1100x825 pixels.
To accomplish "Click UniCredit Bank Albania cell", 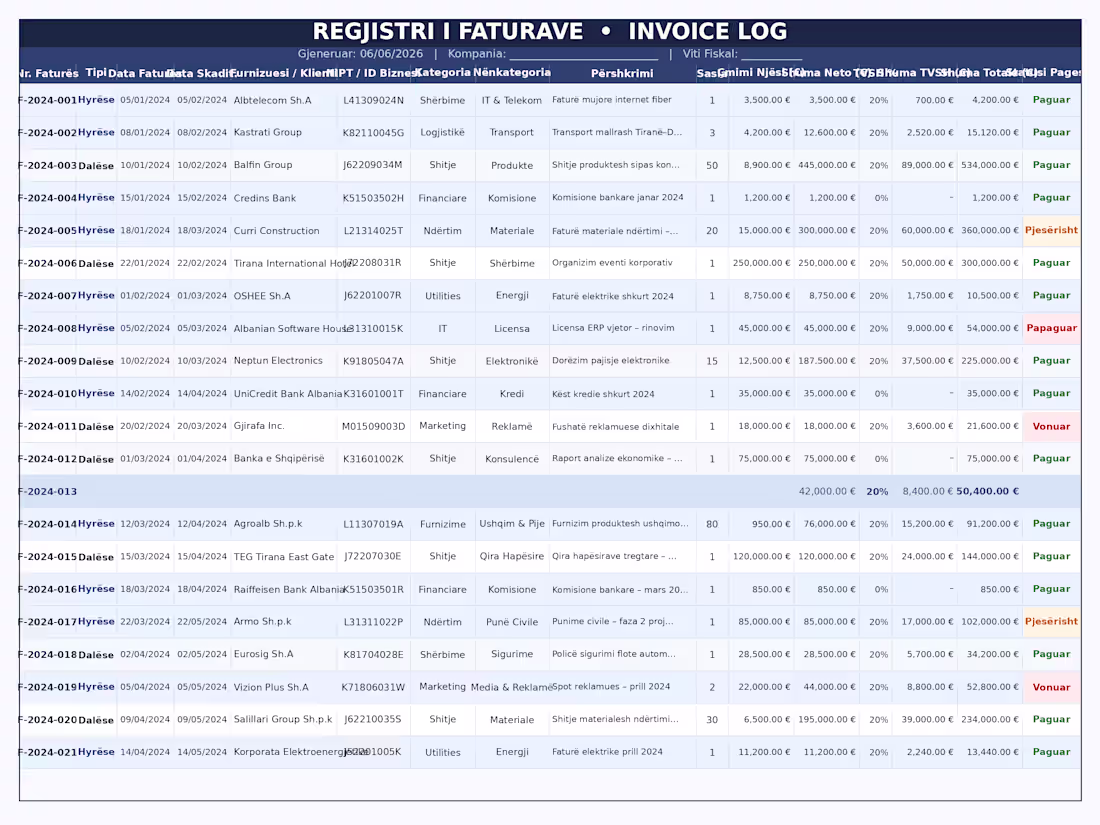I will point(288,394).
